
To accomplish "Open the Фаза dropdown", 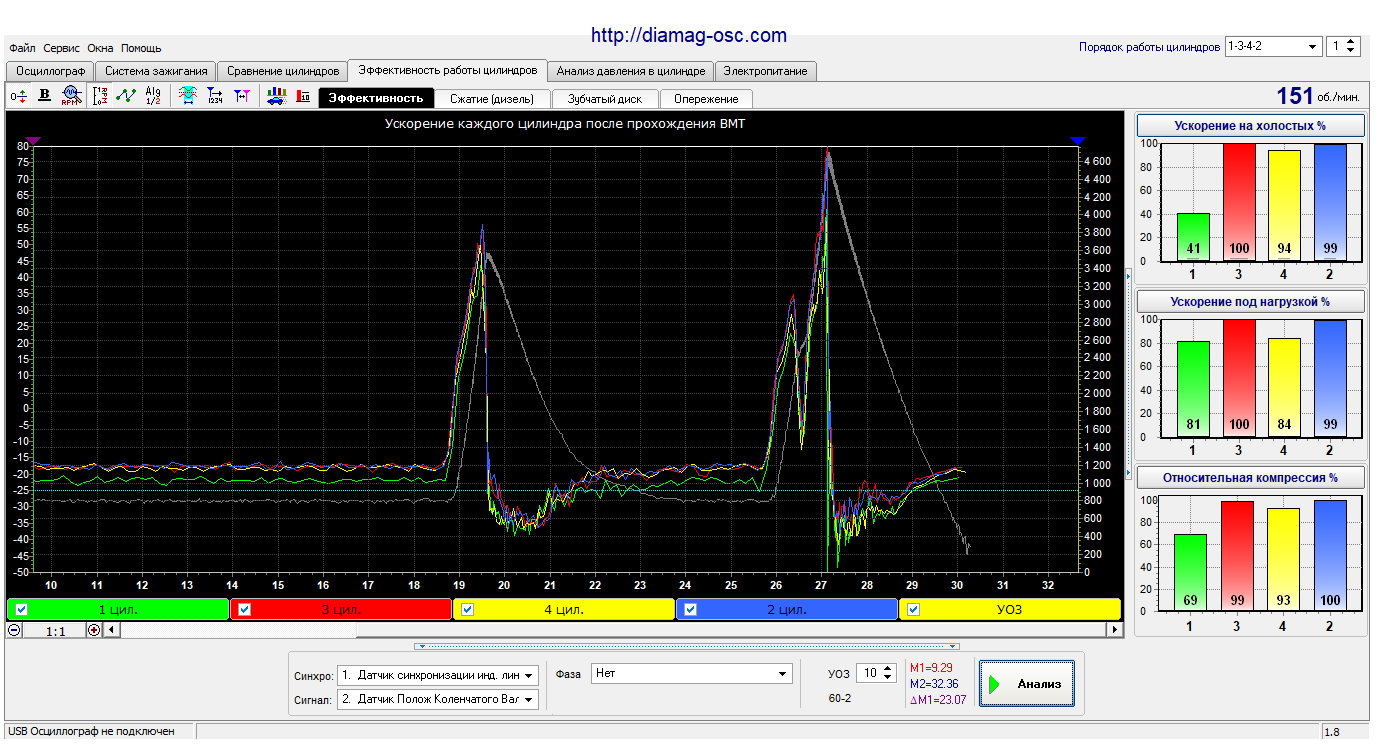I will pyautogui.click(x=692, y=673).
